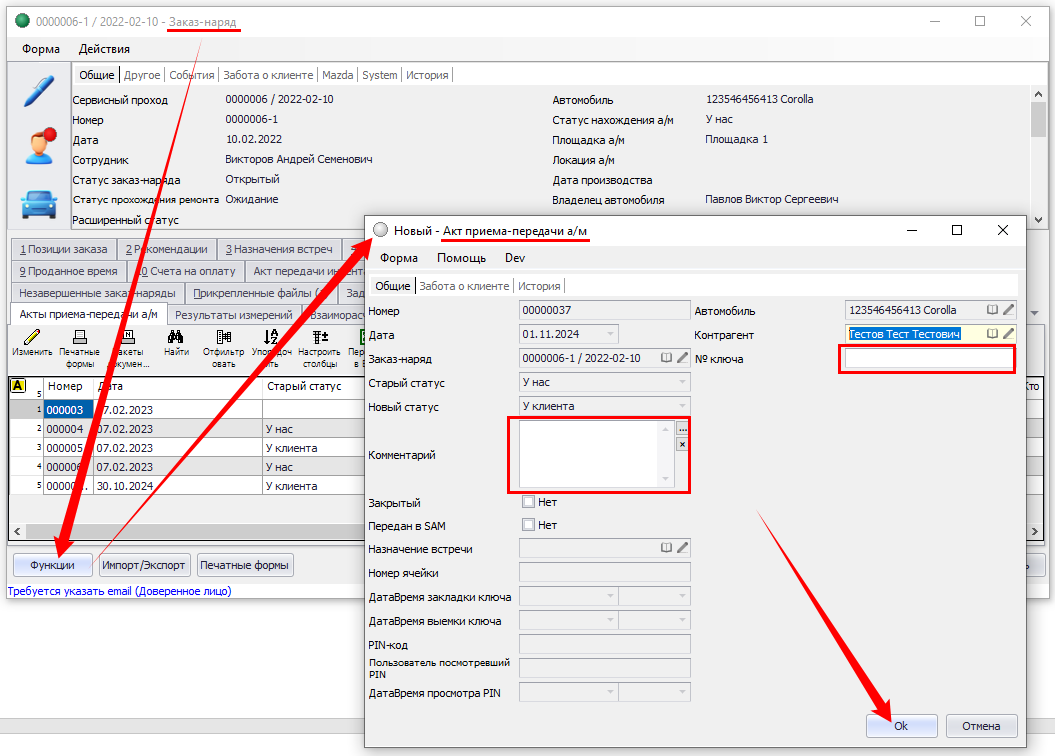Expand the Старый статус dropdown

683,383
